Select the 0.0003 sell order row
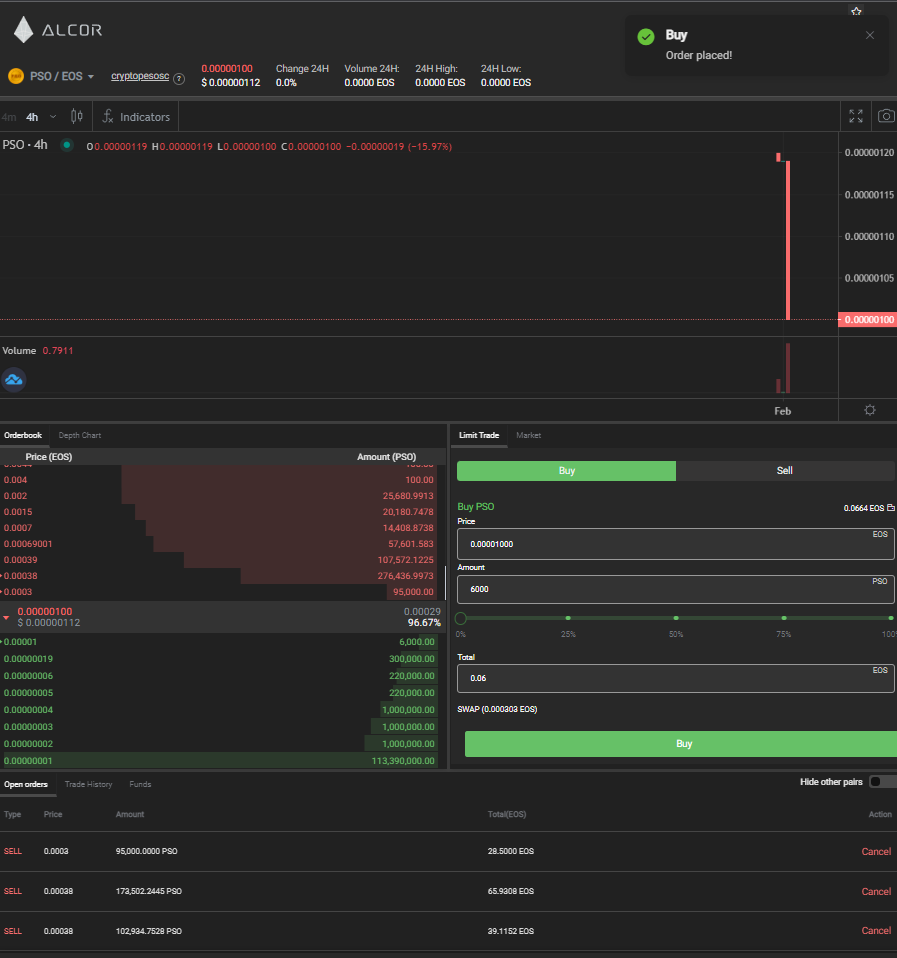The width and height of the screenshot is (897, 958). [220, 591]
